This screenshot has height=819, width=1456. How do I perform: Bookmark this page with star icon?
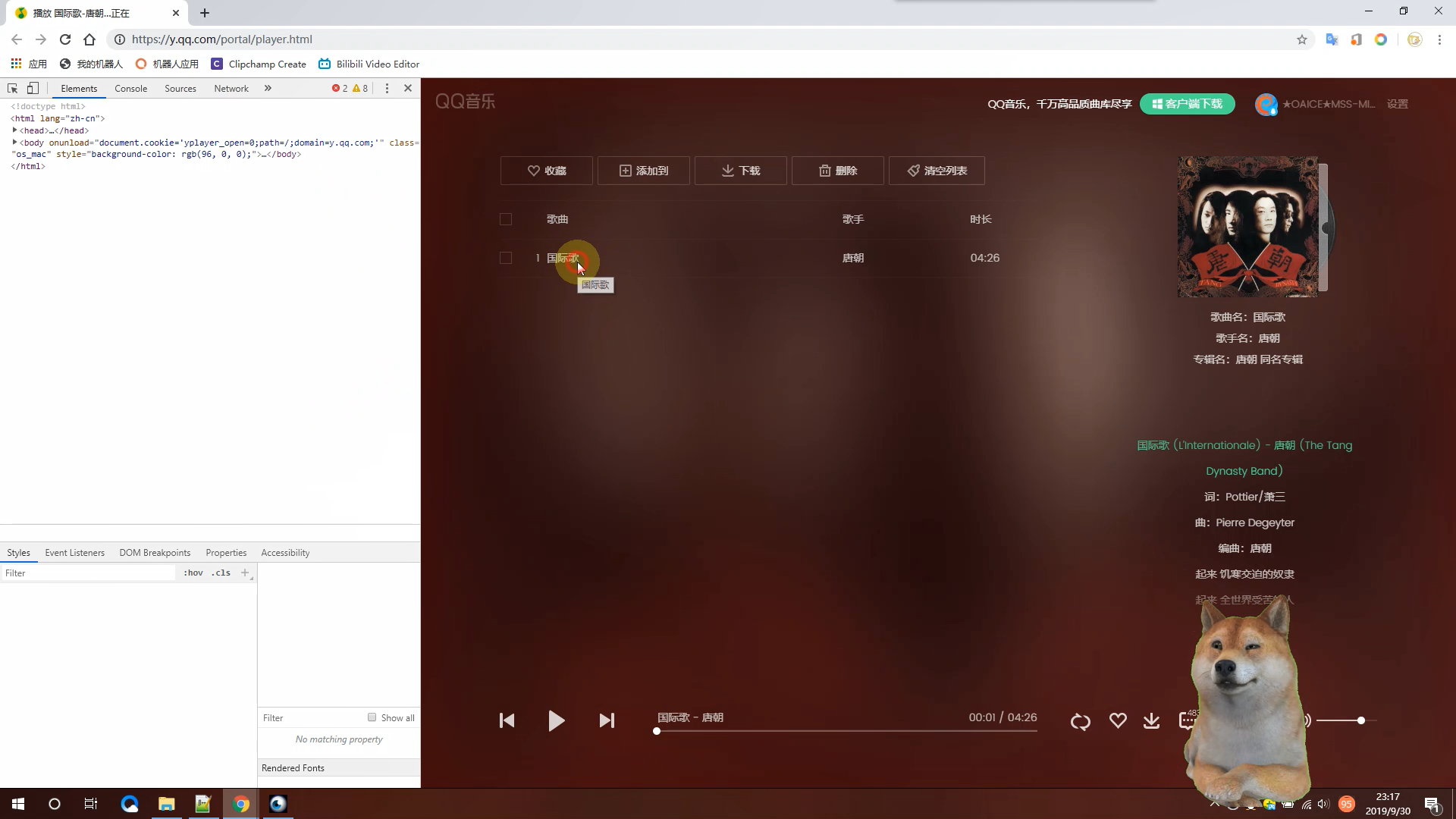click(1302, 39)
